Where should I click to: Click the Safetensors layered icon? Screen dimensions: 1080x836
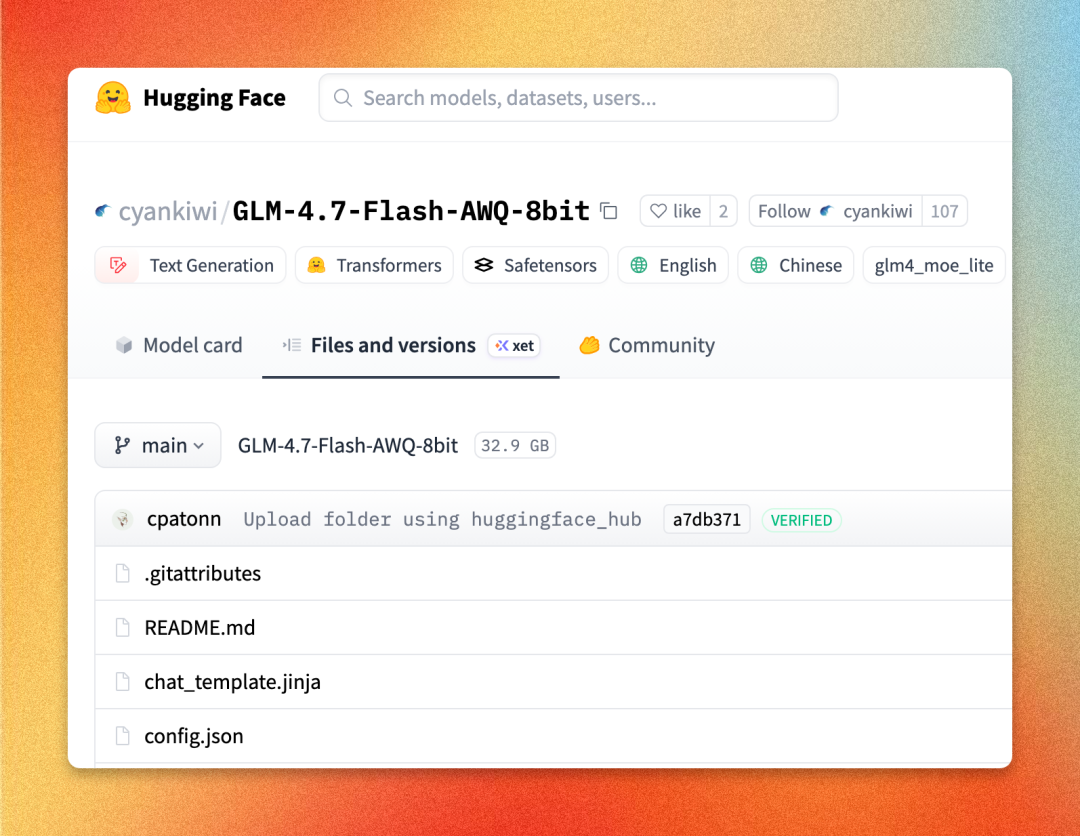pos(484,265)
